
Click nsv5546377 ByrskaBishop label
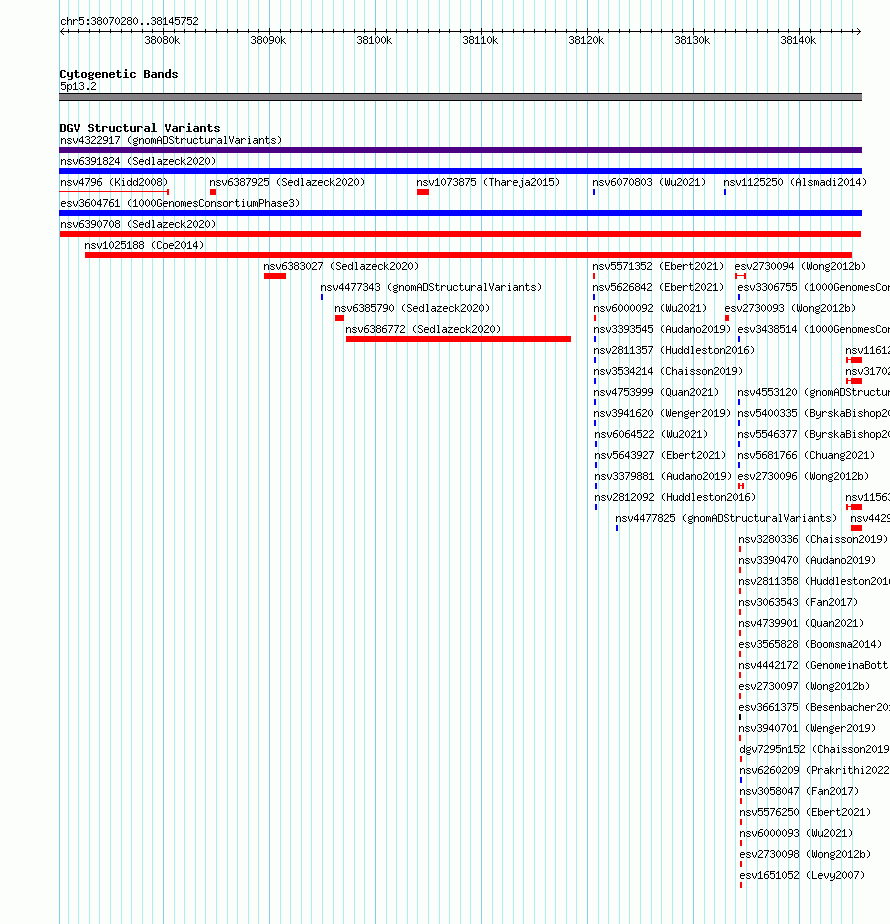[813, 434]
